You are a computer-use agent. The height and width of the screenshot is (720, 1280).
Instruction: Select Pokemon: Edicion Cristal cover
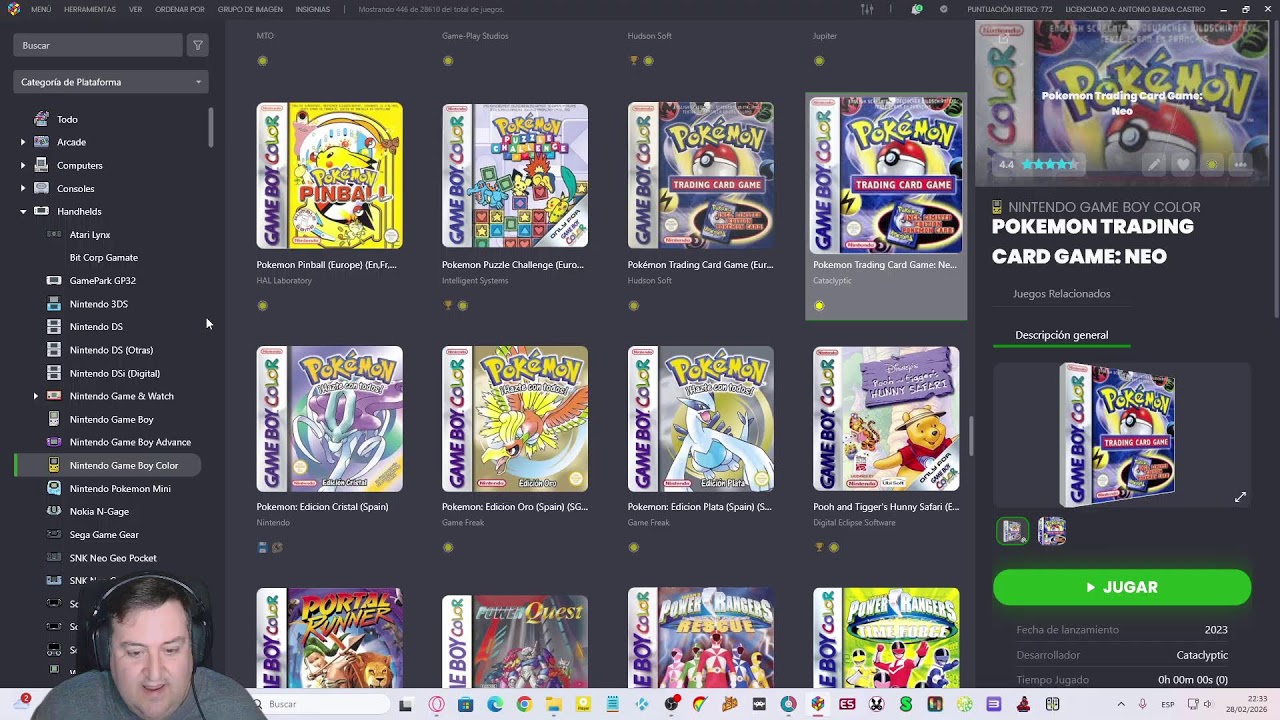(x=329, y=419)
